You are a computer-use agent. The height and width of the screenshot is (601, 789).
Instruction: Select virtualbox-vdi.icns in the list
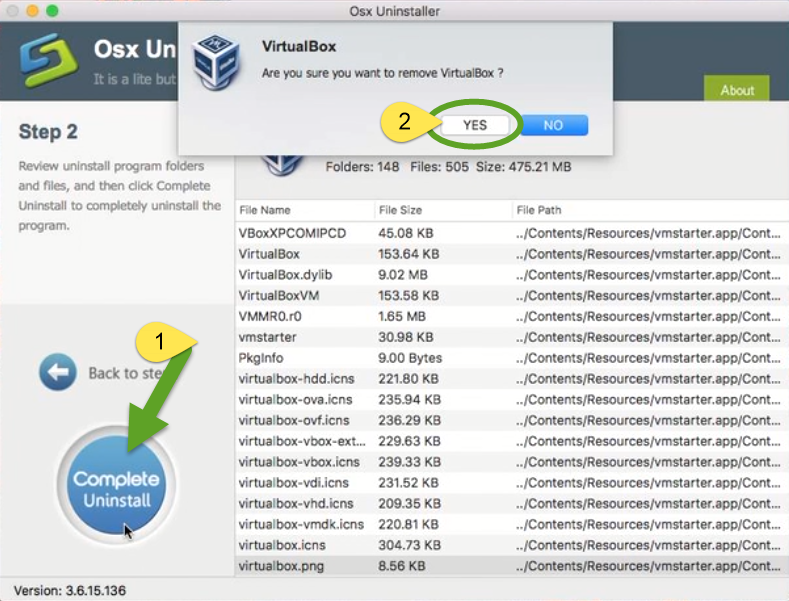512,483
